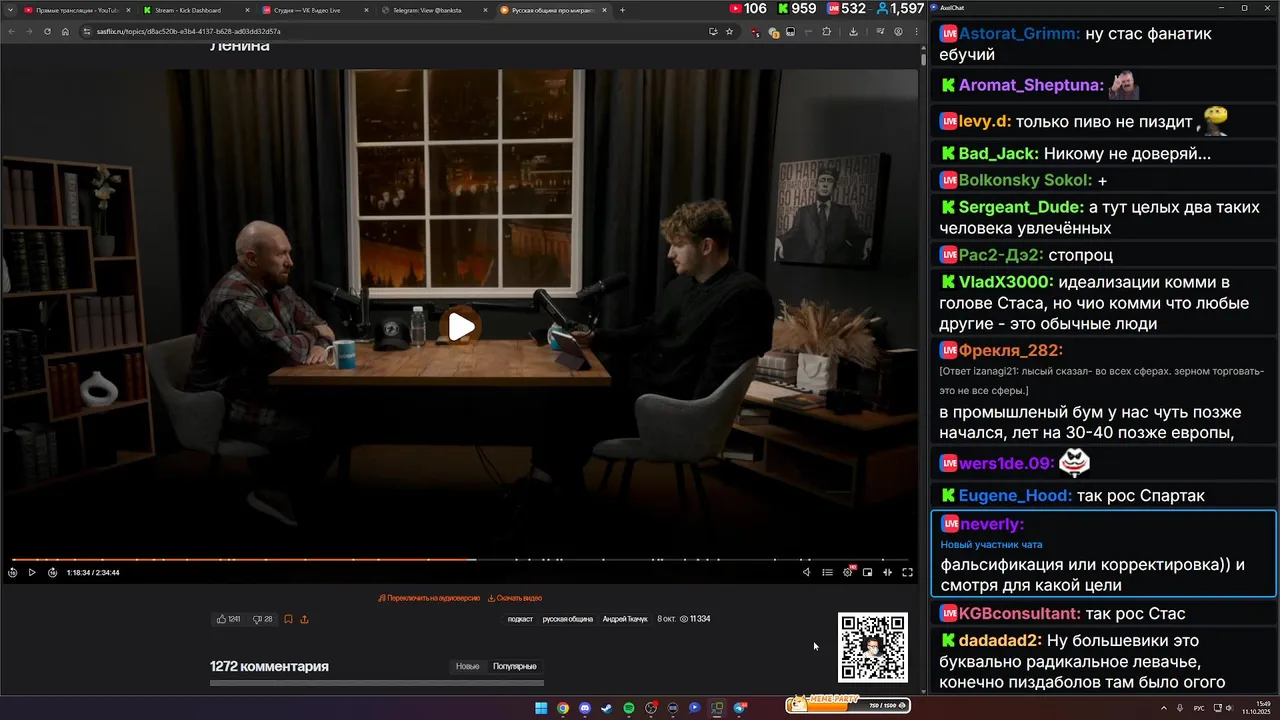Switch to the Telegram View @banksta tab
Image resolution: width=1280 pixels, height=720 pixels.
point(433,10)
